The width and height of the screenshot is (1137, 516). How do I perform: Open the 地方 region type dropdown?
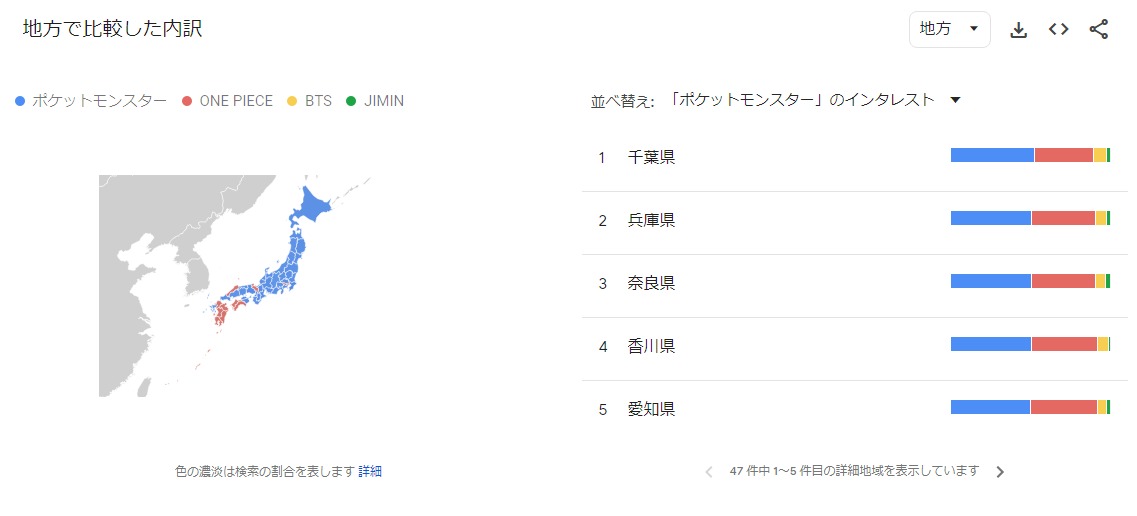click(949, 30)
